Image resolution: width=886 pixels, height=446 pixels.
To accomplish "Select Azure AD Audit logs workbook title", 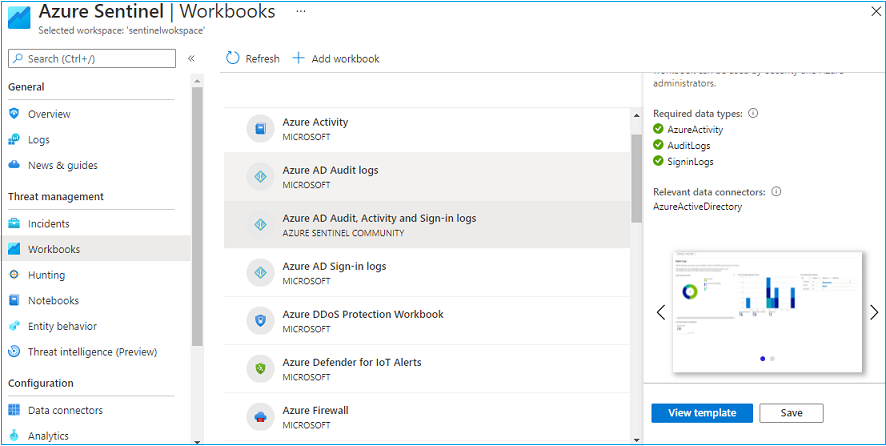I will point(331,170).
